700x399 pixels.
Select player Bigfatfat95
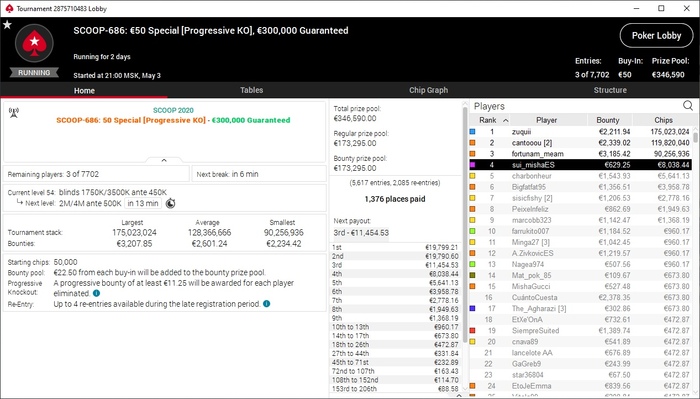pos(580,187)
